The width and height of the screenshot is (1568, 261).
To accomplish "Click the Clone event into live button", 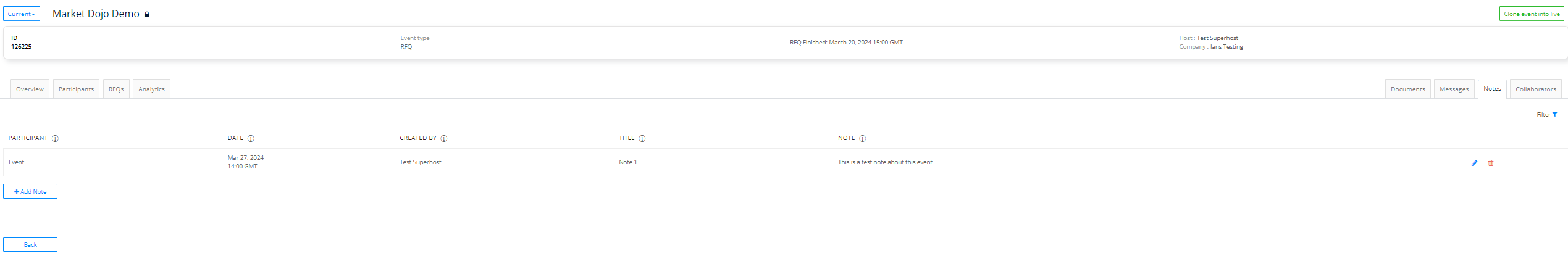I will click(x=1532, y=14).
